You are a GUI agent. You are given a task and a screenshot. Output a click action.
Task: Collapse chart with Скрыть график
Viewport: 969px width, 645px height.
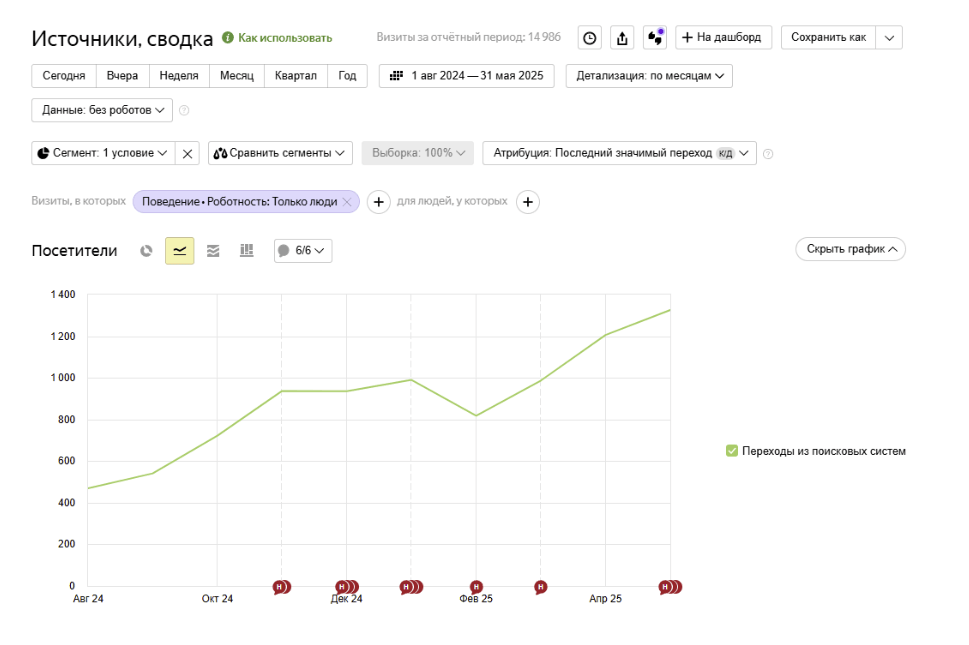[850, 249]
